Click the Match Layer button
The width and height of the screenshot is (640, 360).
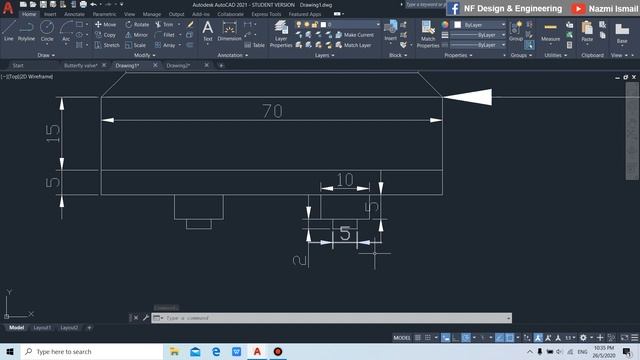[353, 45]
